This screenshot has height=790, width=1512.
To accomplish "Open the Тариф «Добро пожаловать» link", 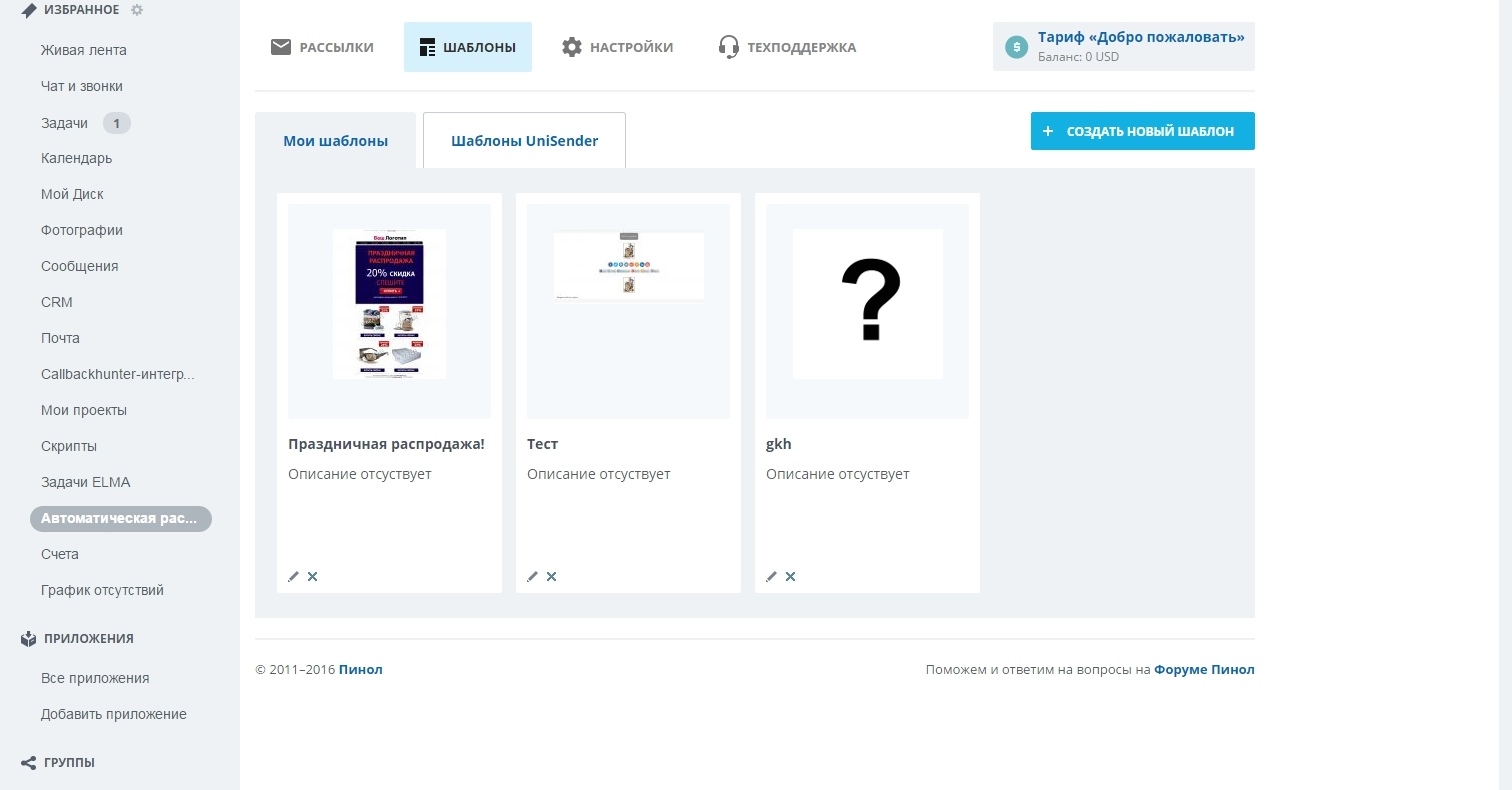I will pos(1140,37).
